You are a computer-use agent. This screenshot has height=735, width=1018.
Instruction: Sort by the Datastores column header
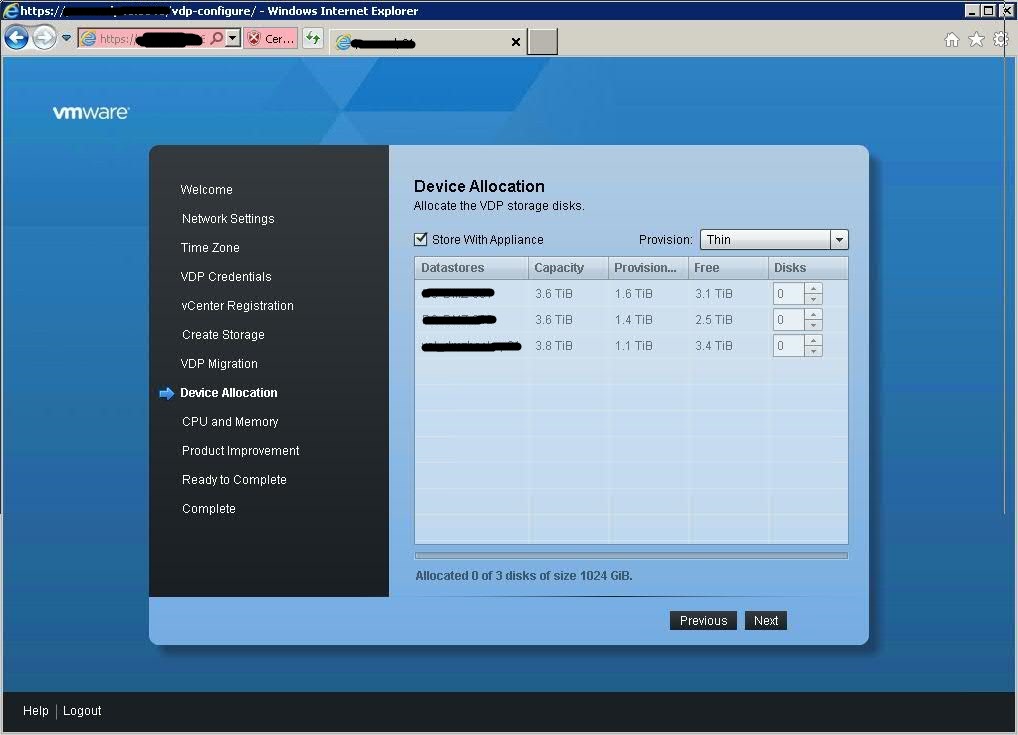pyautogui.click(x=471, y=268)
